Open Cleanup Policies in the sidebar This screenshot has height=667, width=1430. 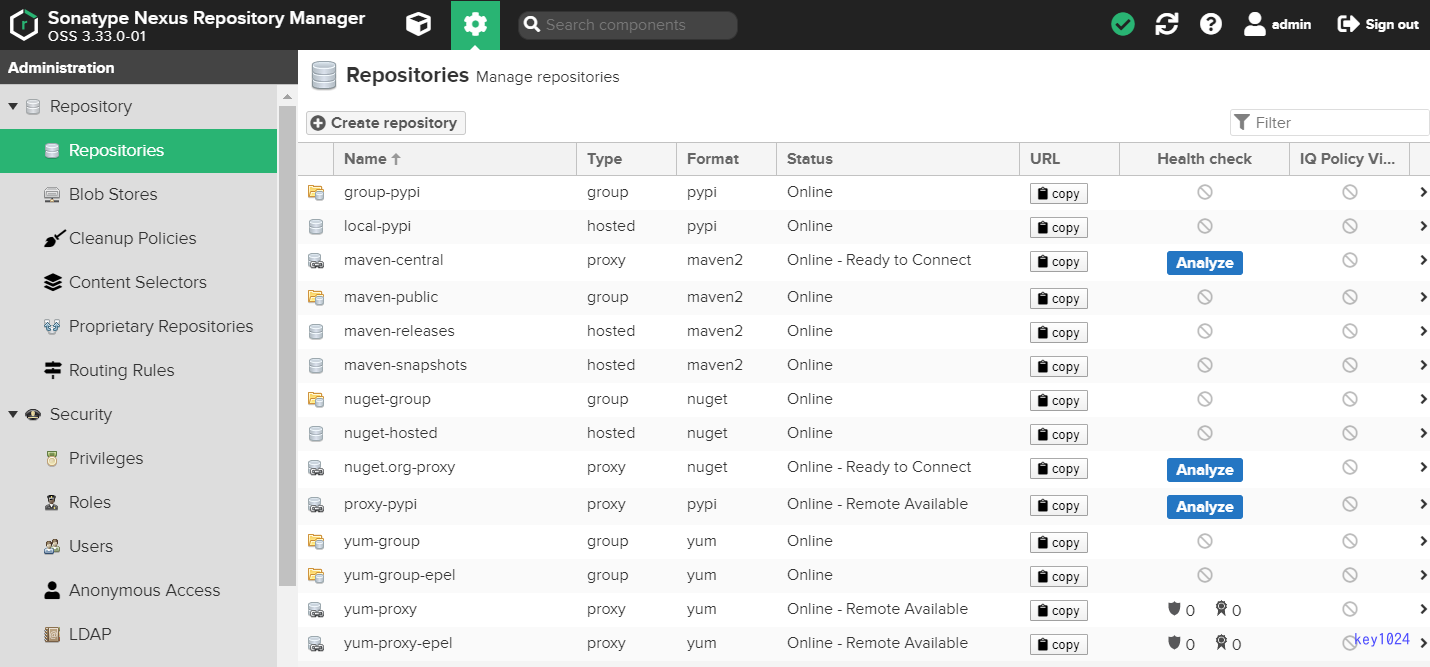(x=138, y=239)
